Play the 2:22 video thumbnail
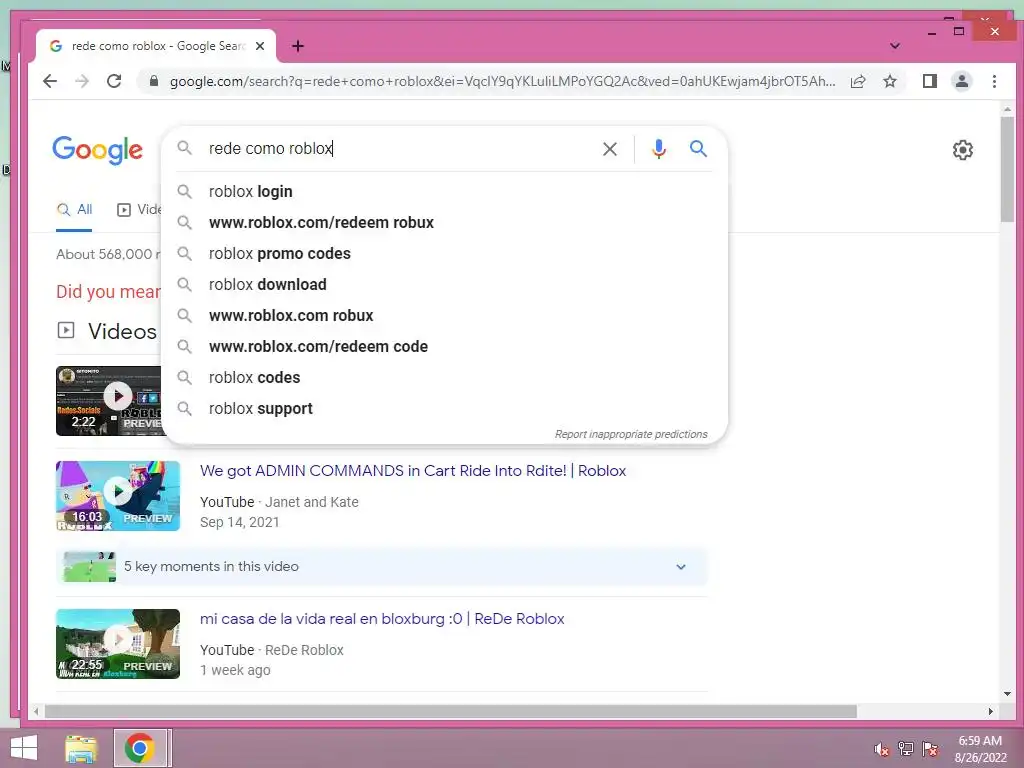The width and height of the screenshot is (1024, 768). click(x=108, y=400)
